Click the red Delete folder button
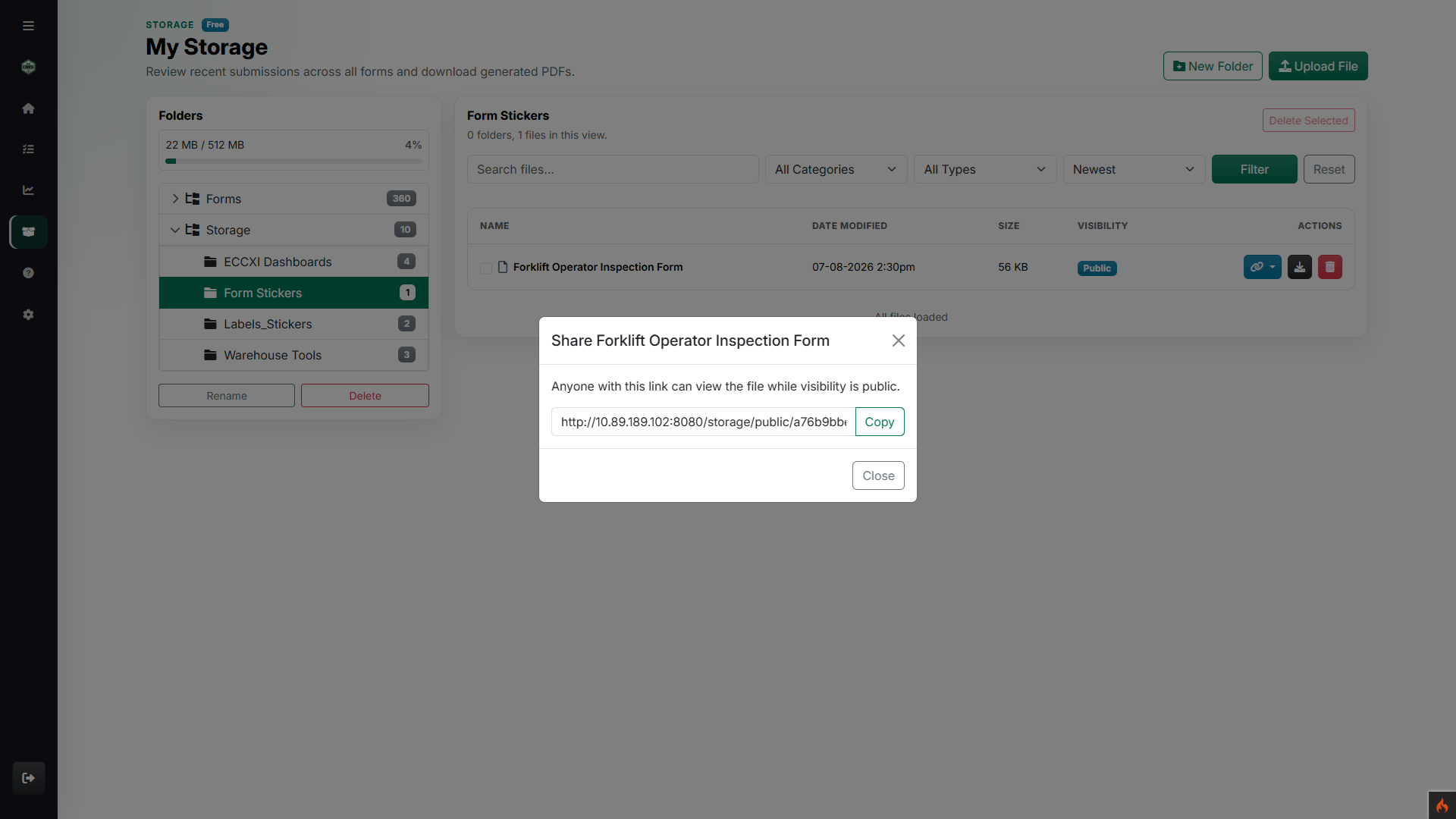Image resolution: width=1456 pixels, height=819 pixels. pos(365,396)
